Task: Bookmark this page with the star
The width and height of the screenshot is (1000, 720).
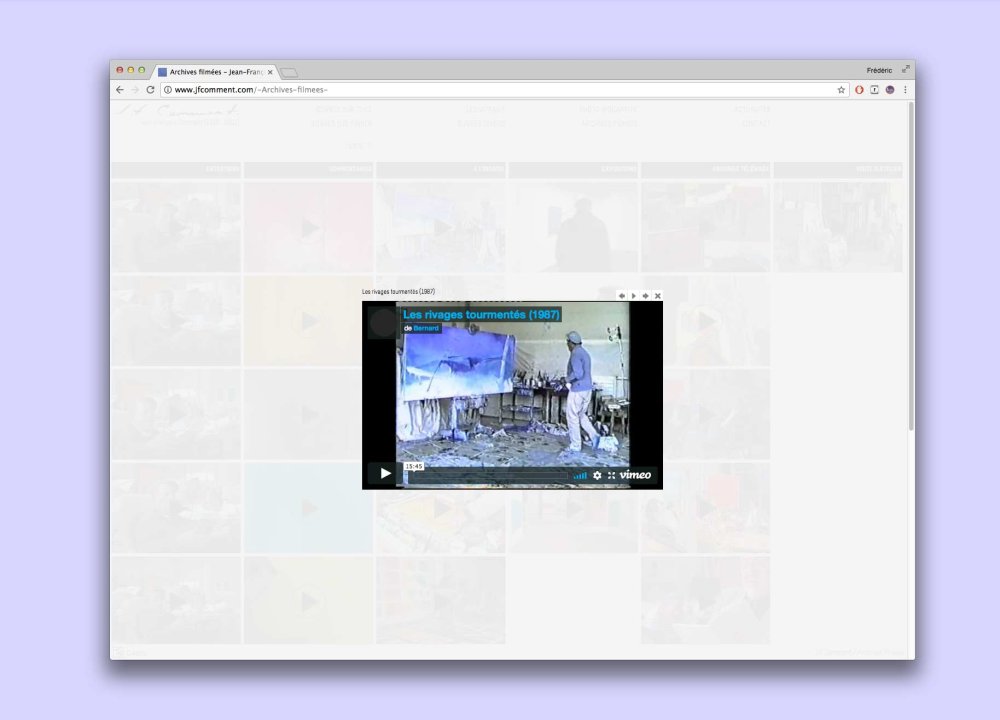Action: pos(841,90)
